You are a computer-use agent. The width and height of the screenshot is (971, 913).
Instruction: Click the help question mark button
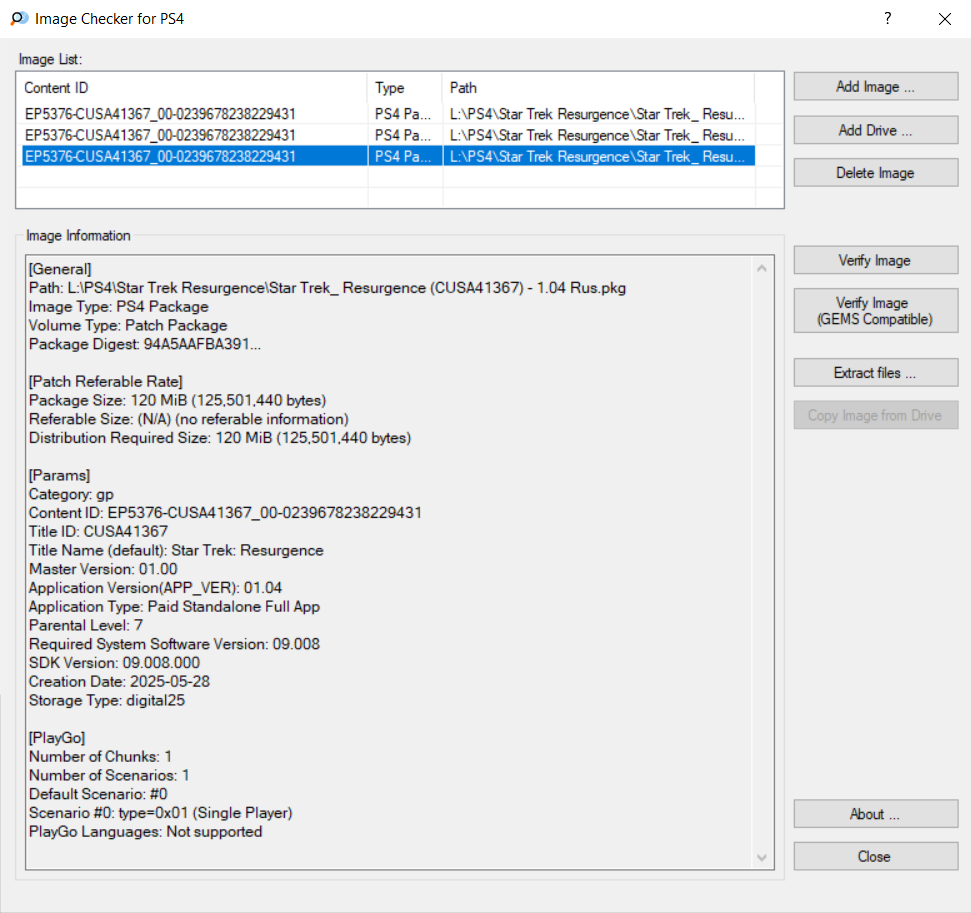[x=887, y=19]
